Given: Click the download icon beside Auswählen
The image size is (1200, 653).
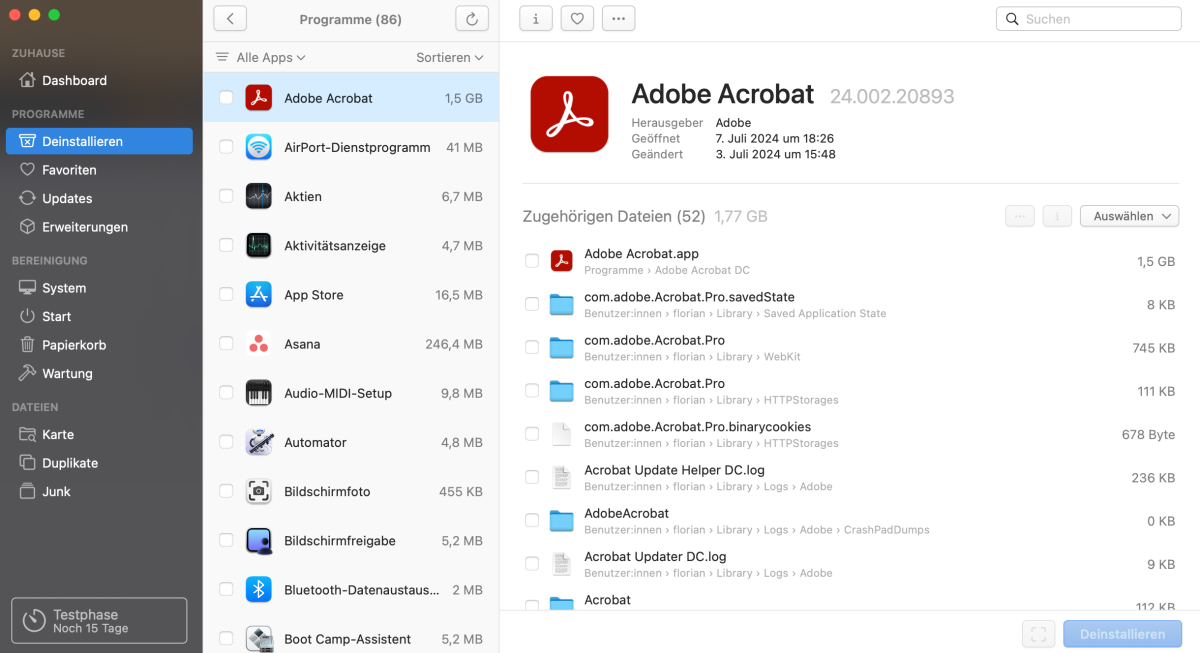Looking at the screenshot, I should point(1057,216).
